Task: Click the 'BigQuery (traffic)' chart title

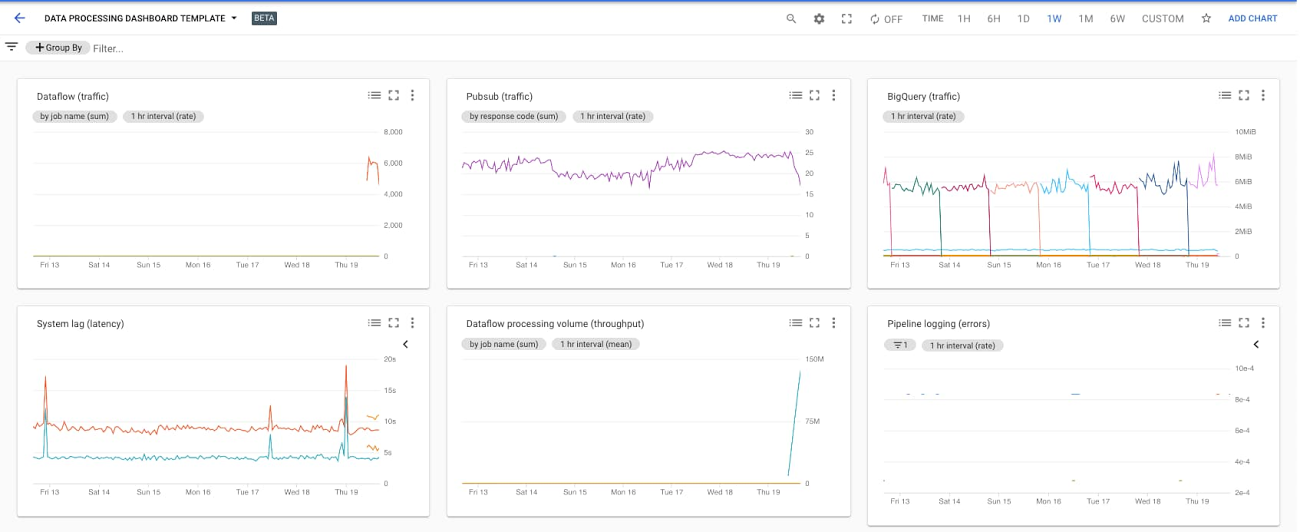Action: [924, 97]
